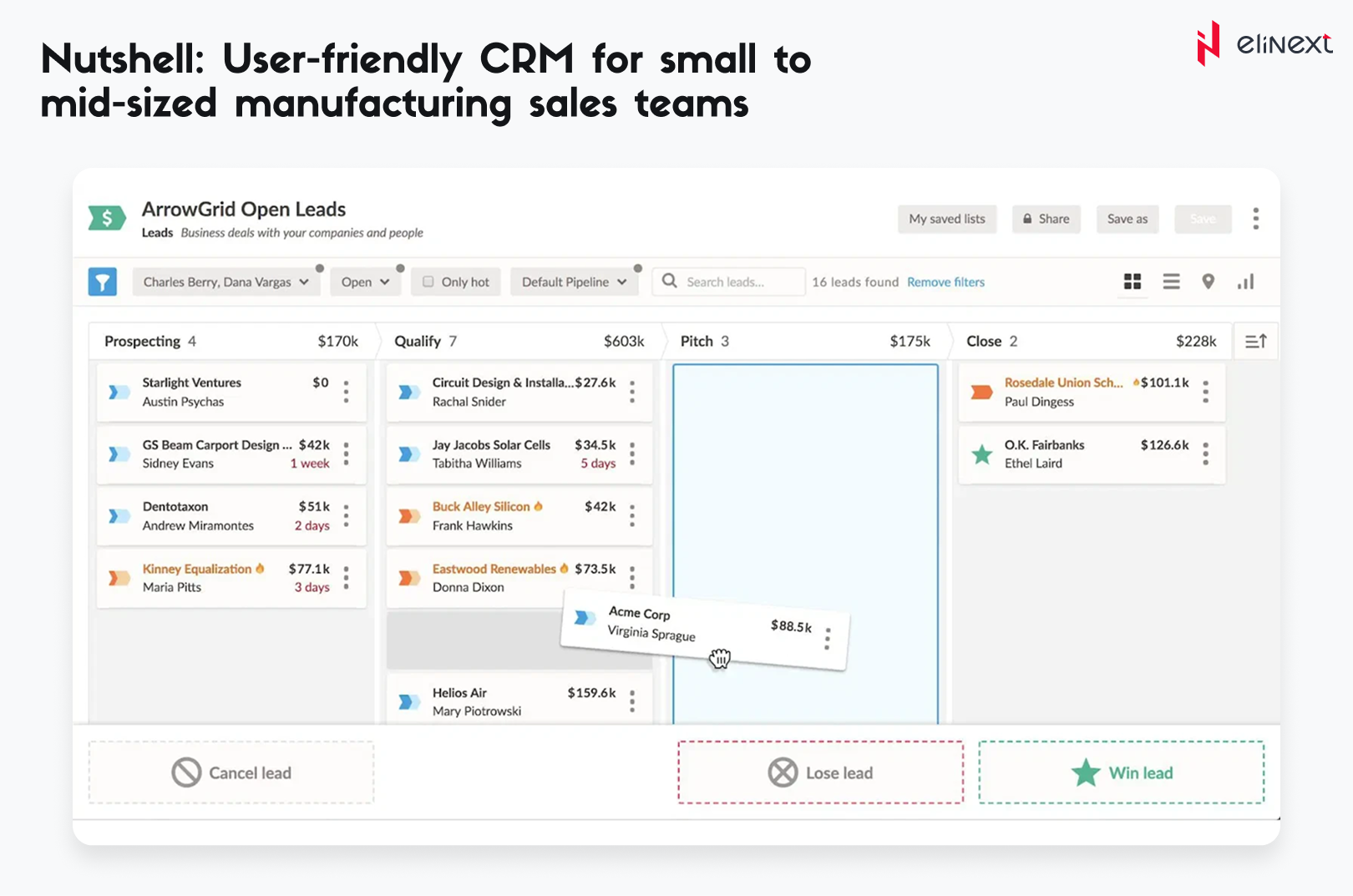1353x896 pixels.
Task: Select the Close stage column header
Action: pos(984,342)
